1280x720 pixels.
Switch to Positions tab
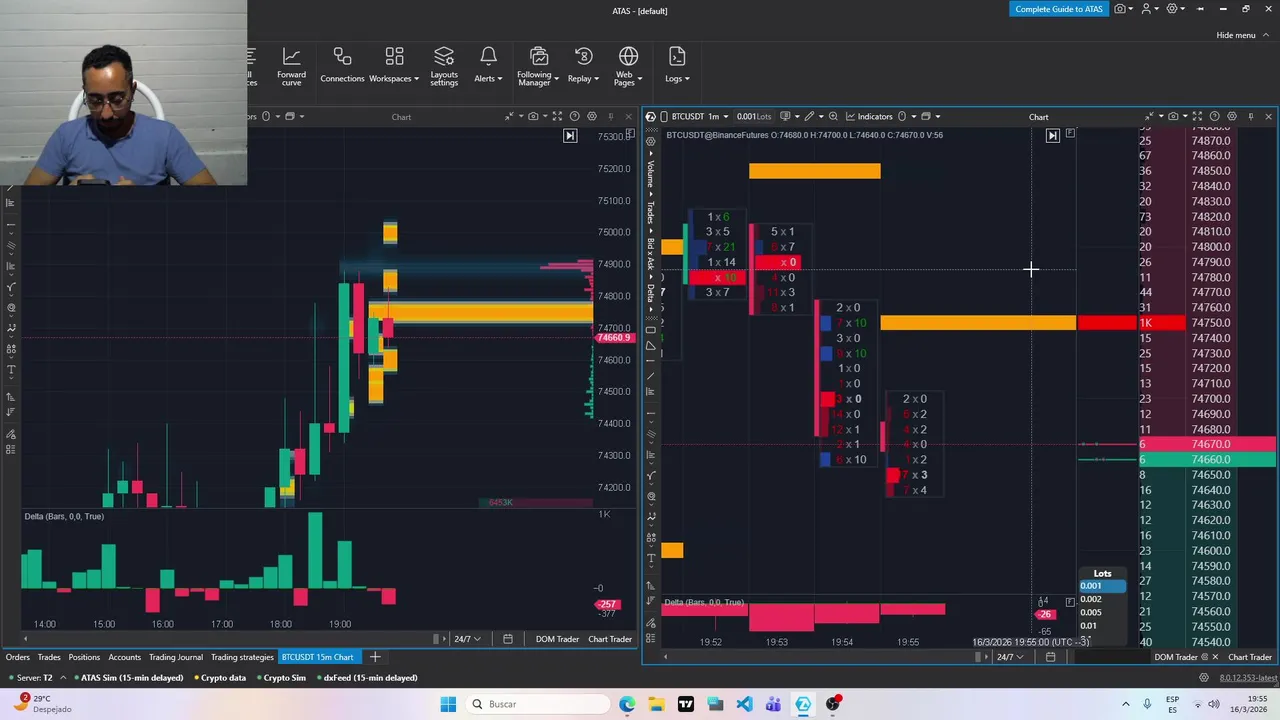(84, 657)
